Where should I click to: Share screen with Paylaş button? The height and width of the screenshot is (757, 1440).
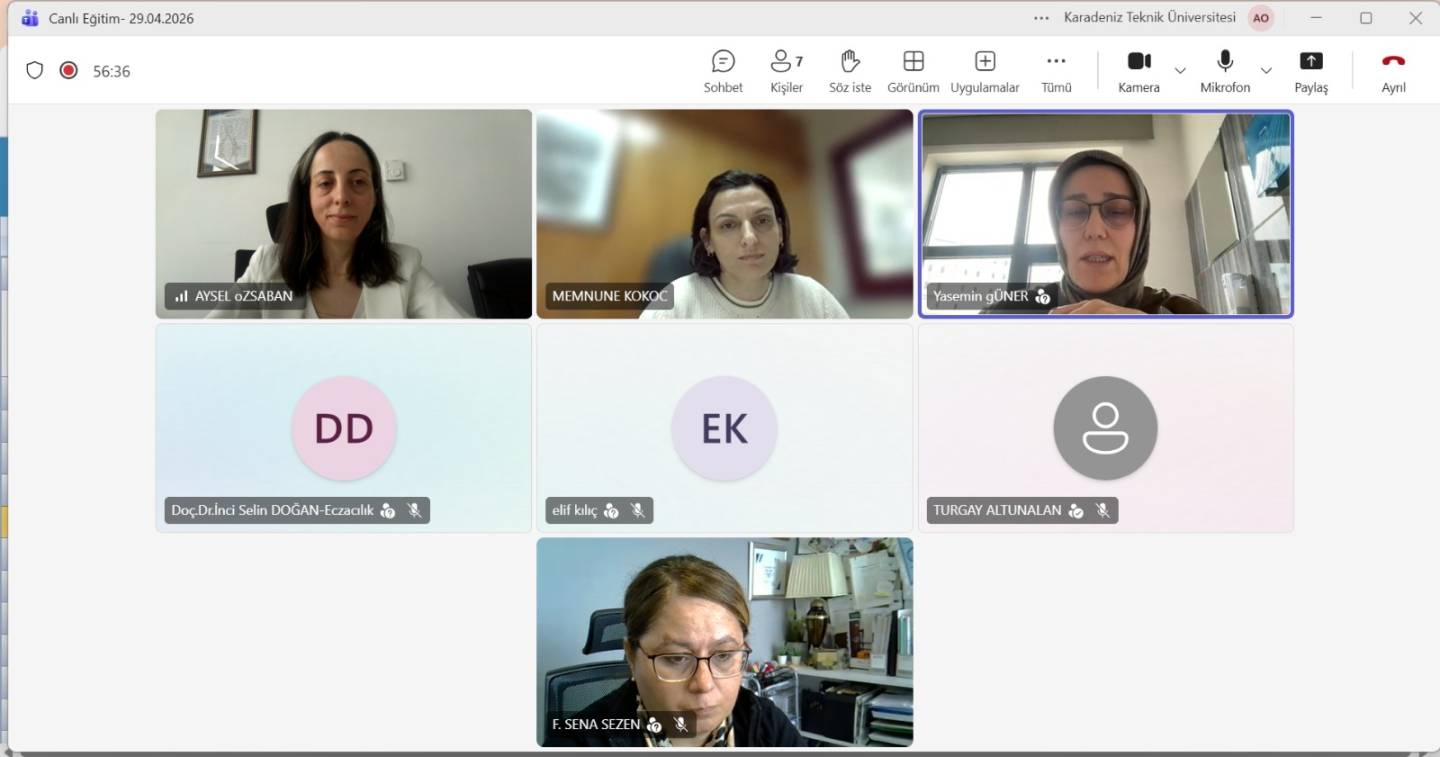pyautogui.click(x=1311, y=72)
